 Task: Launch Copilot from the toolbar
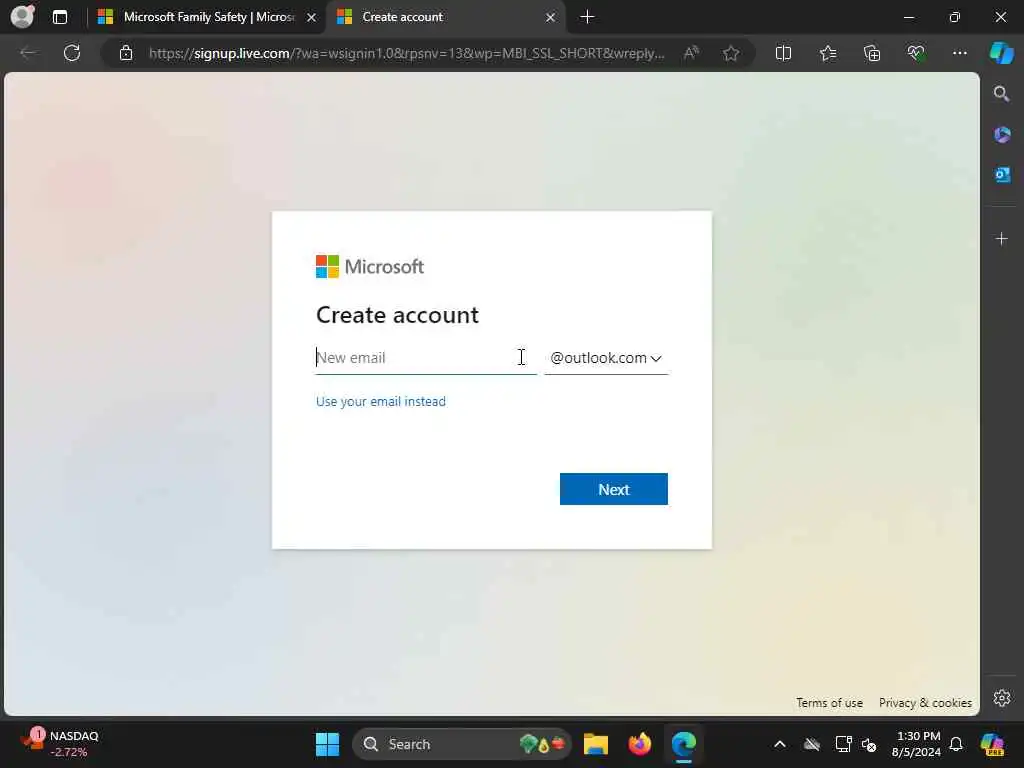point(1001,53)
